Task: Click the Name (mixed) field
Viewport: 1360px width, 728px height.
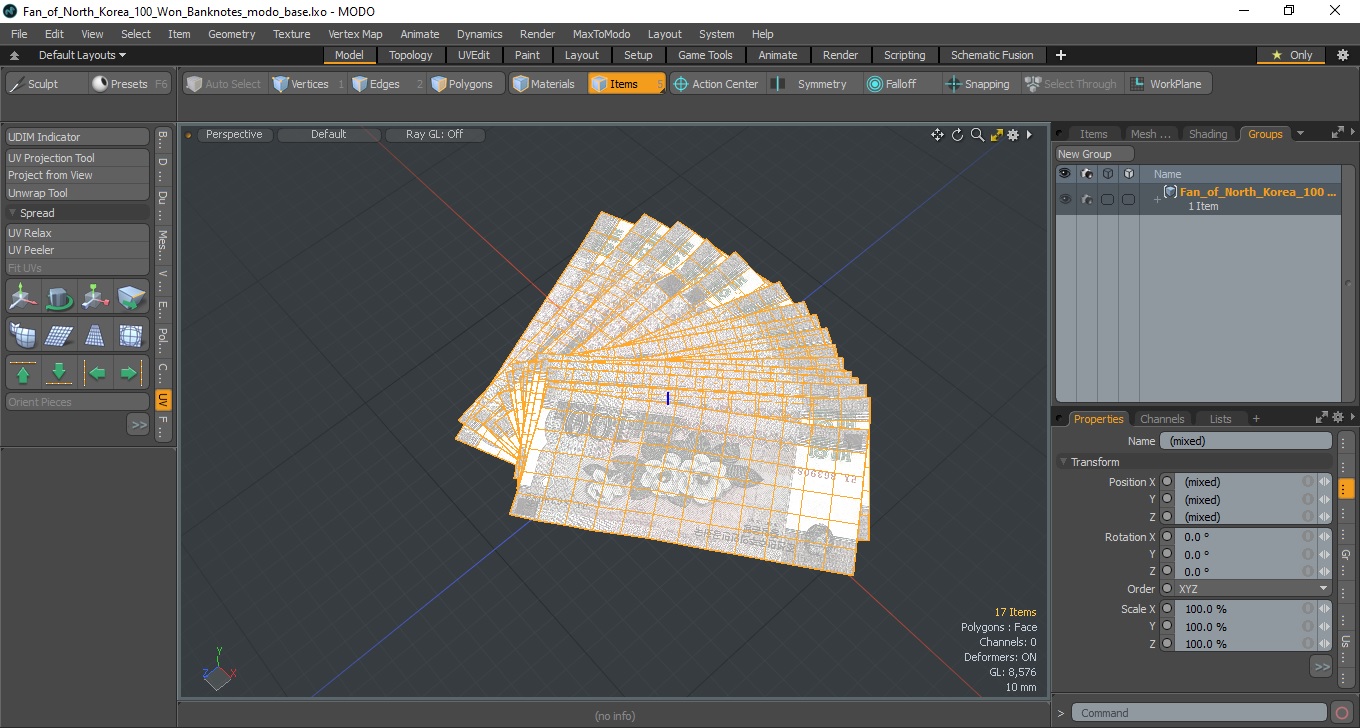Action: 1246,441
